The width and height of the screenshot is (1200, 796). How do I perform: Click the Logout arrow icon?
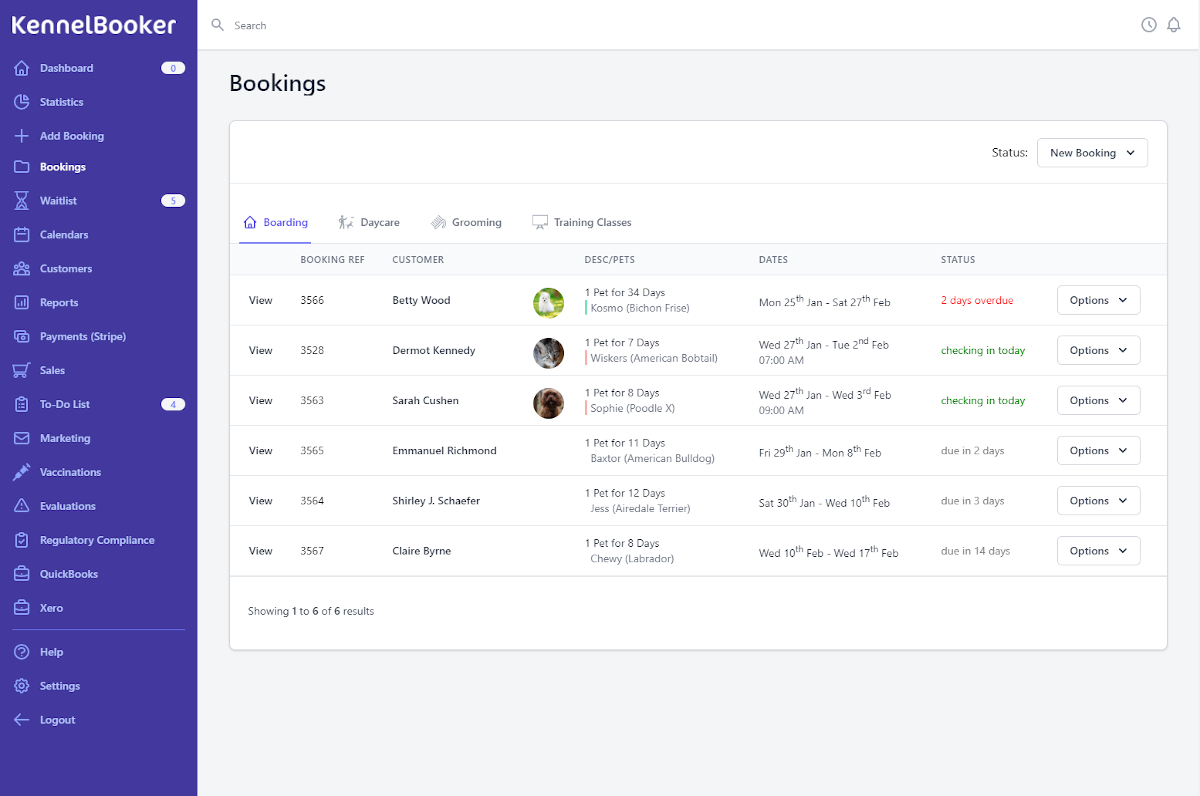pos(22,720)
